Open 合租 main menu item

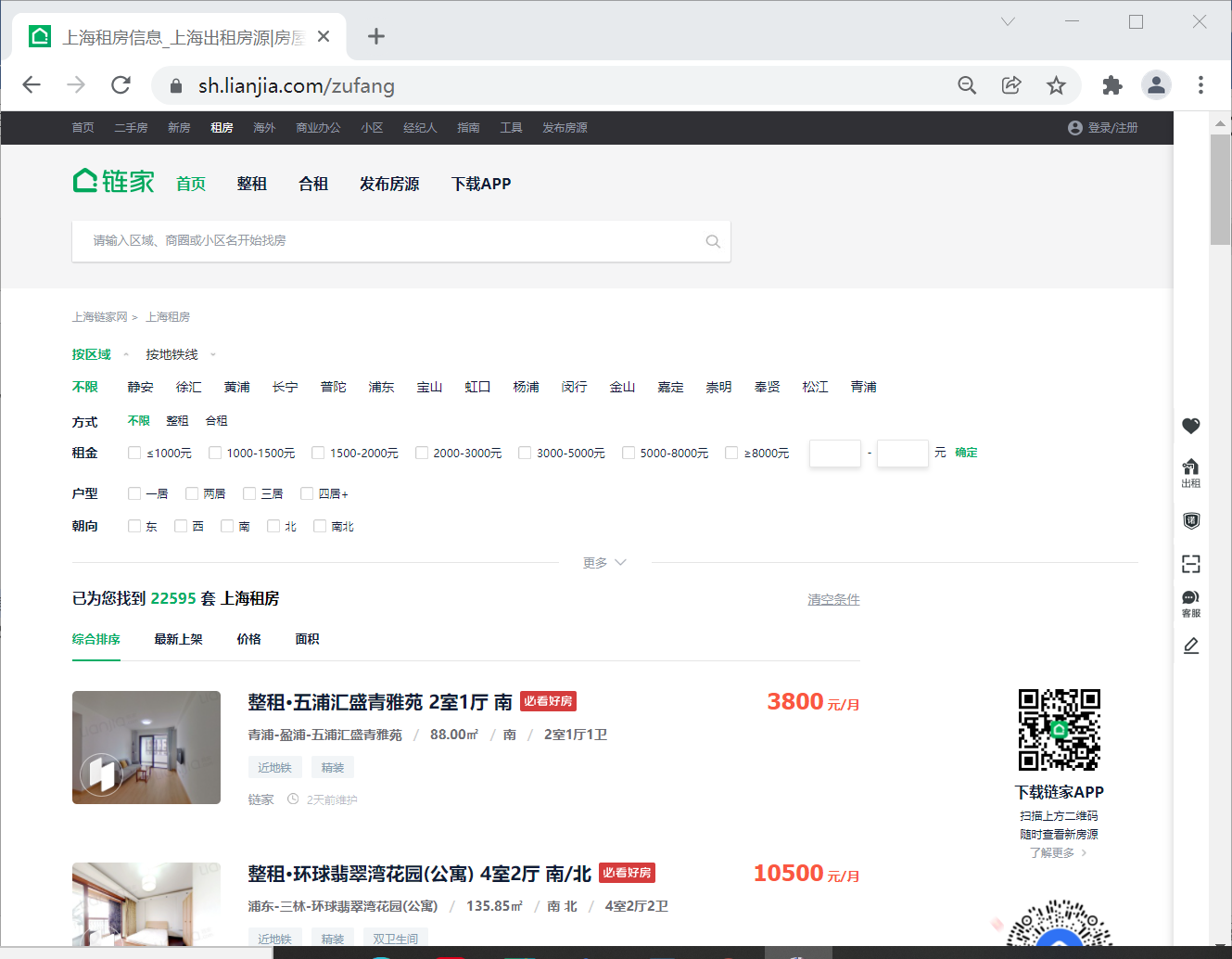click(x=313, y=184)
